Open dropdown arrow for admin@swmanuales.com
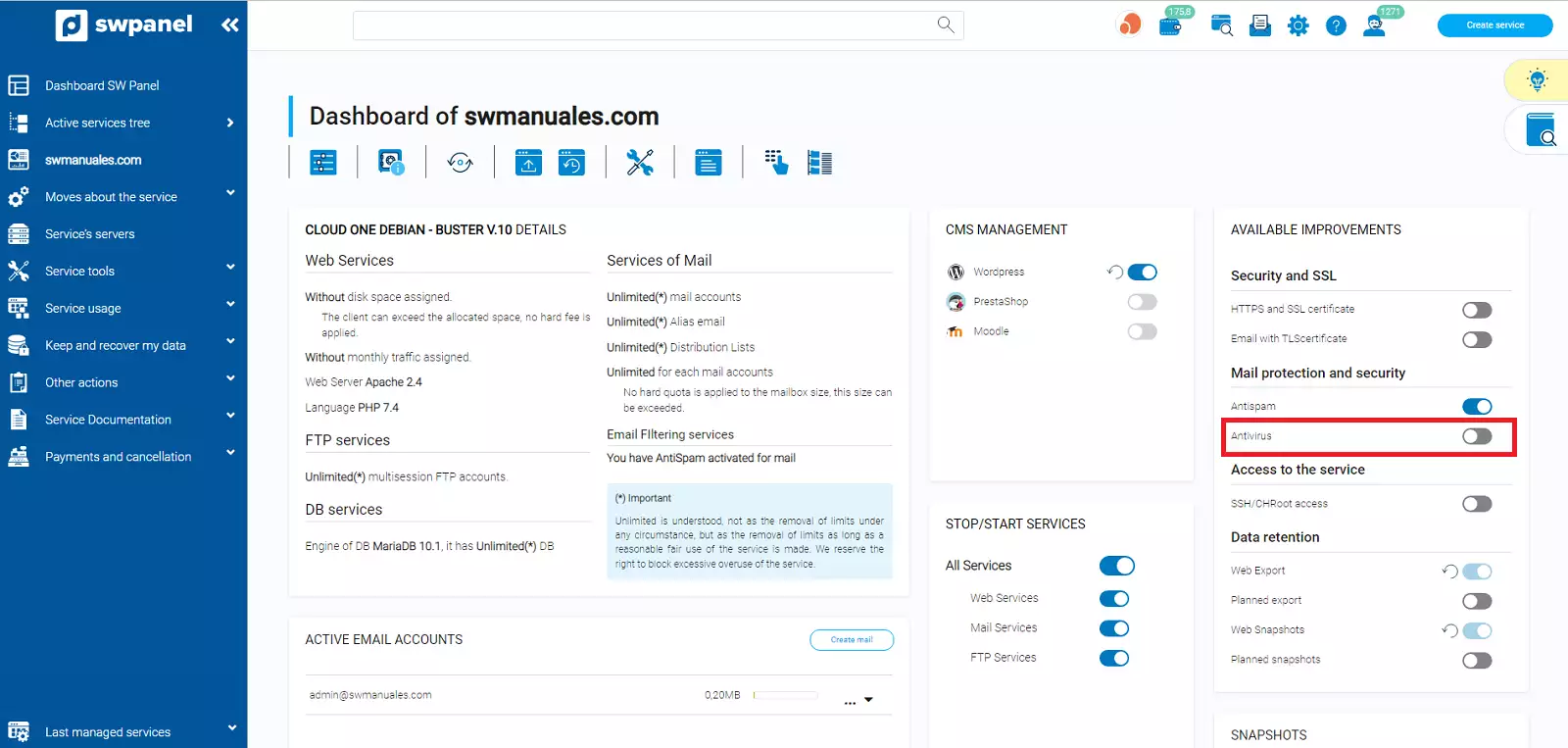Image resolution: width=1568 pixels, height=748 pixels. (x=868, y=700)
